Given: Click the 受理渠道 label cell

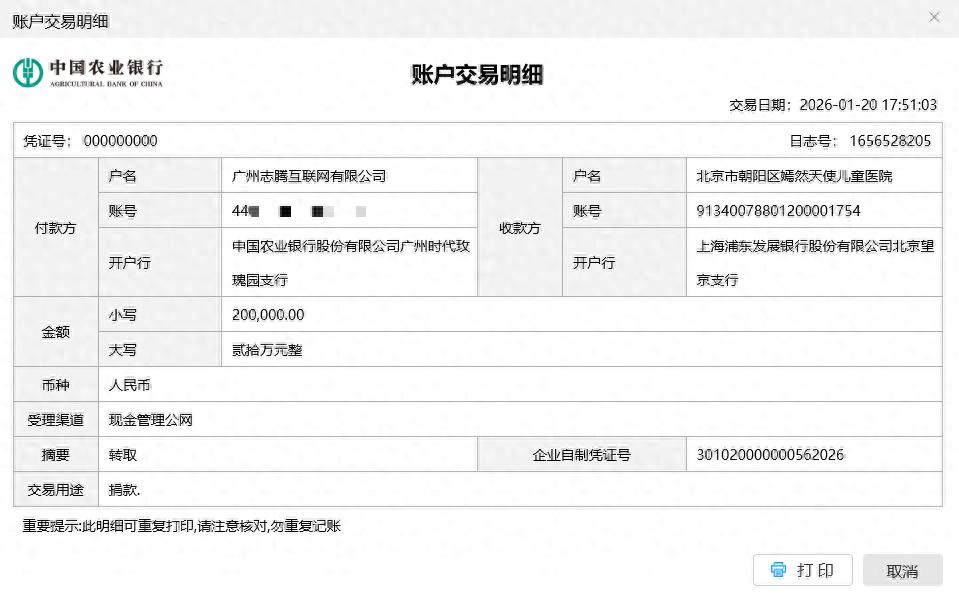Looking at the screenshot, I should (56, 420).
